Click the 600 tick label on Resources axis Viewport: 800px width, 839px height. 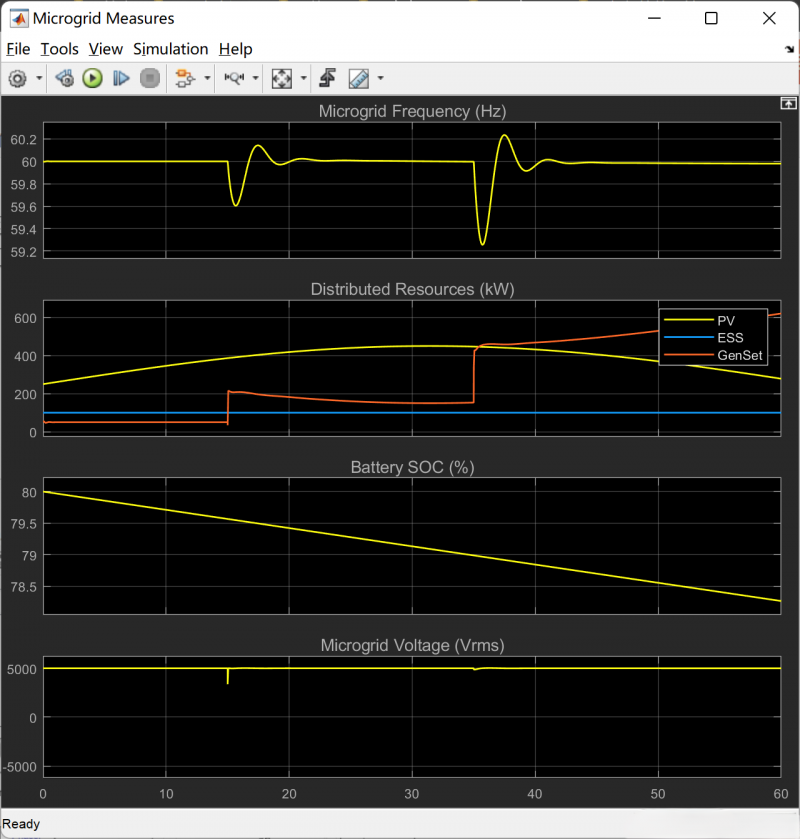(25, 318)
